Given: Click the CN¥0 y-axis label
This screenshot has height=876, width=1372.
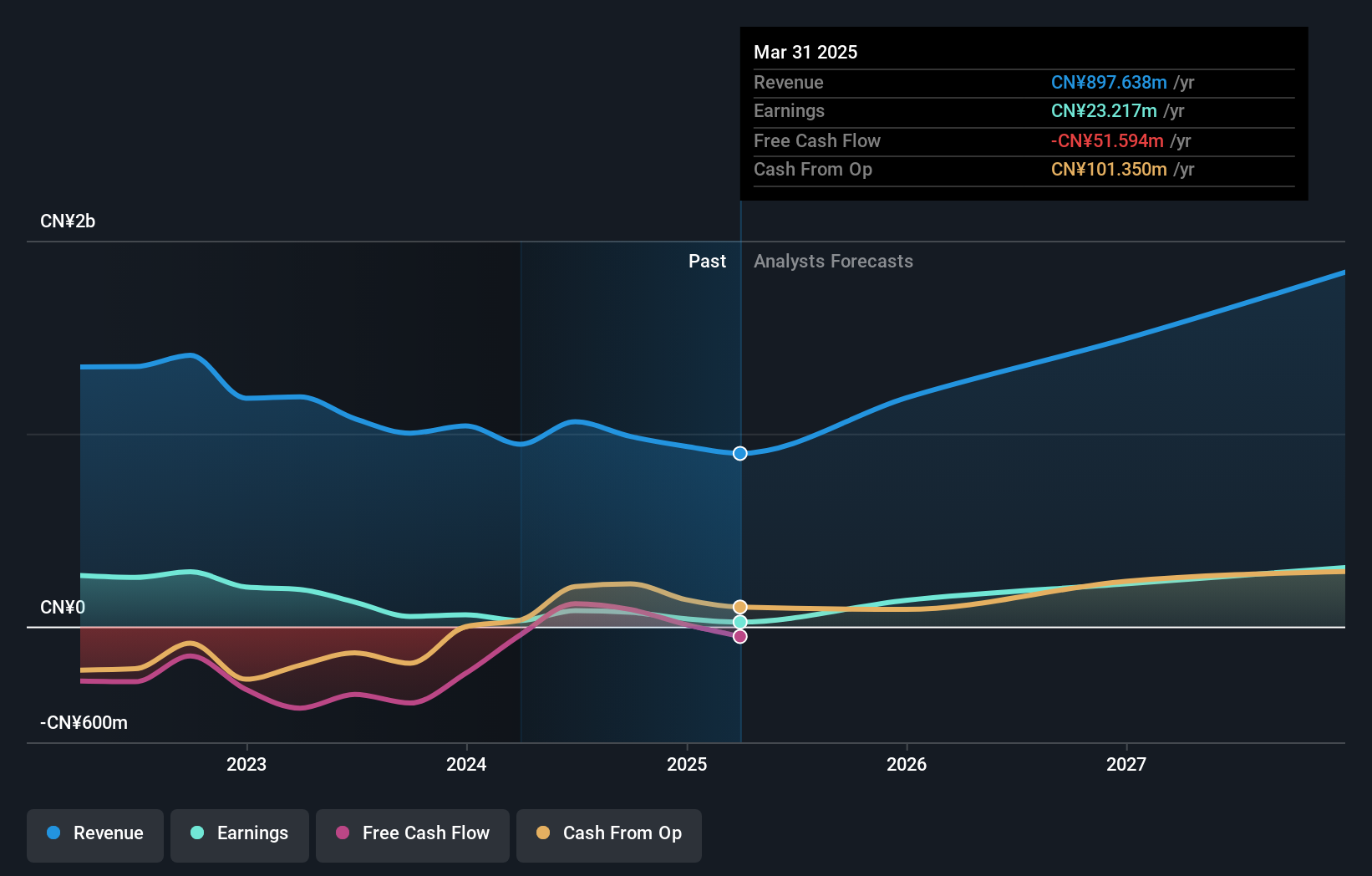Looking at the screenshot, I should point(63,608).
